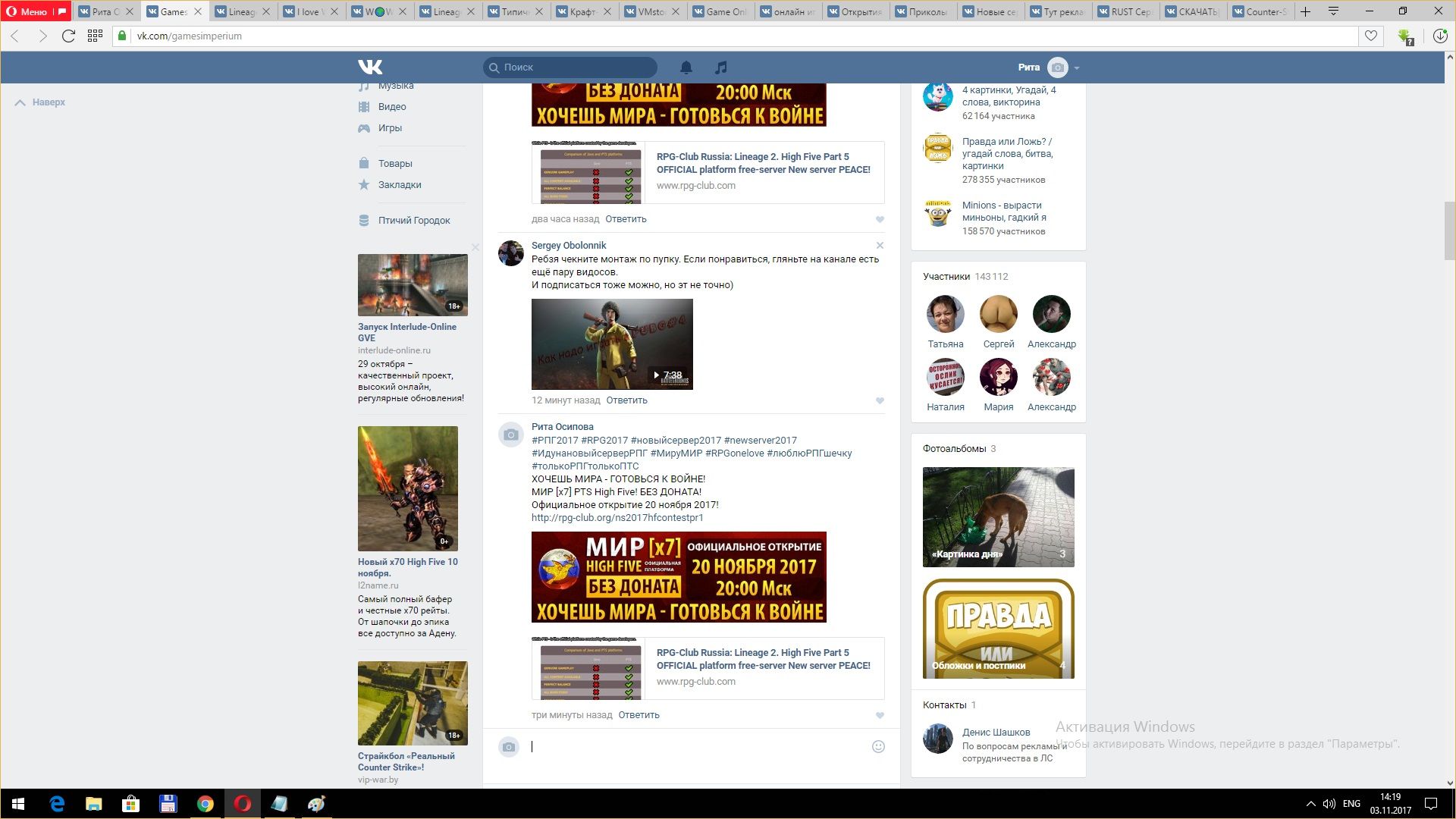Image resolution: width=1456 pixels, height=819 pixels.
Task: Expand the Рита profile dropdown arrow
Action: (1077, 67)
